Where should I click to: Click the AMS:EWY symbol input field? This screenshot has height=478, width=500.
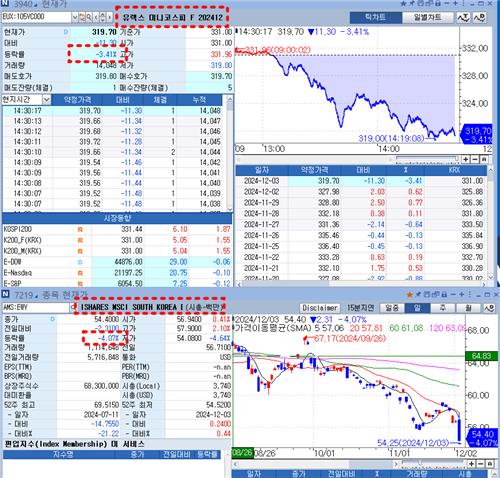(x=35, y=307)
